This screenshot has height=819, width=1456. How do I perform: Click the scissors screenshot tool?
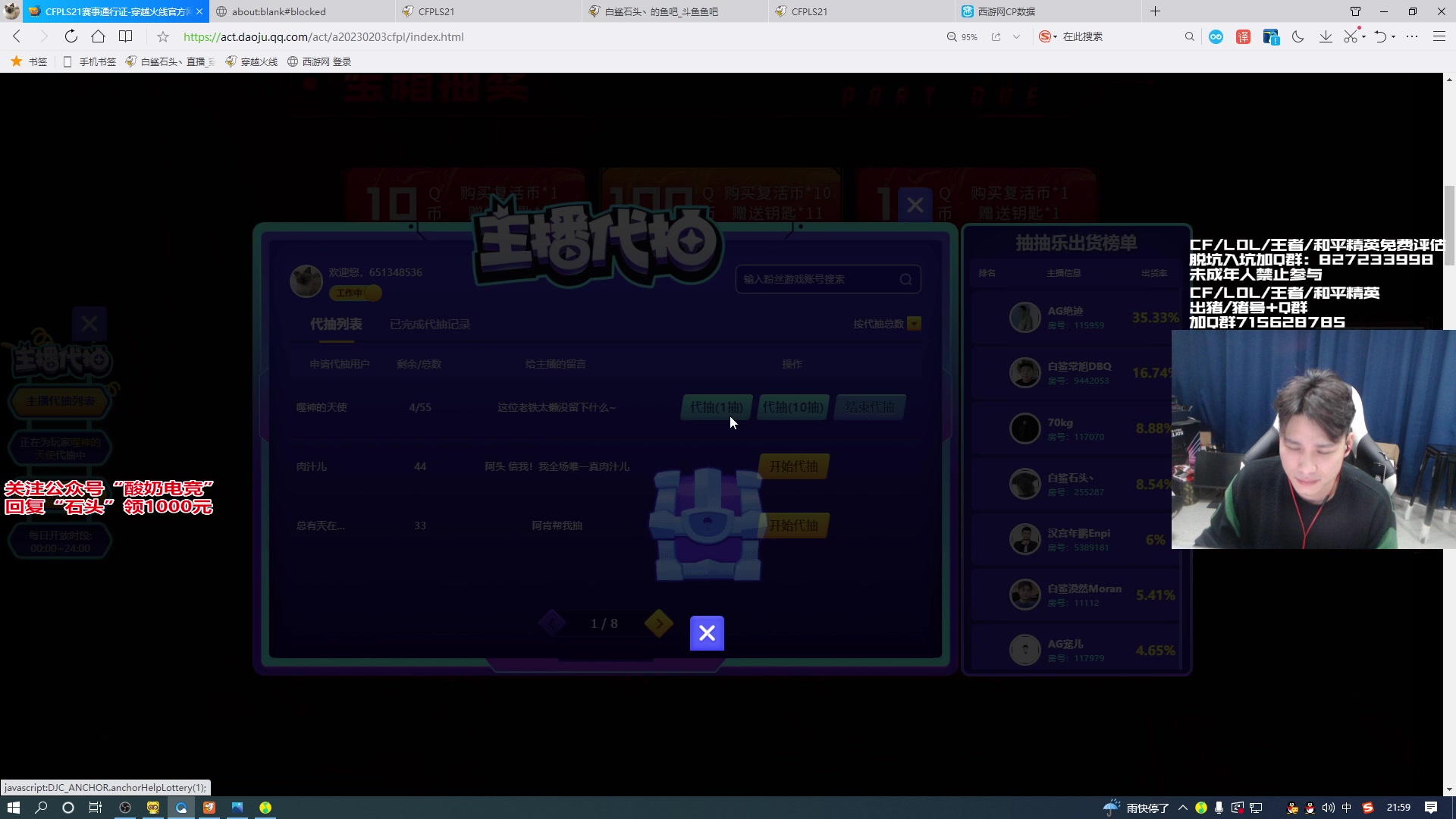click(x=1351, y=36)
